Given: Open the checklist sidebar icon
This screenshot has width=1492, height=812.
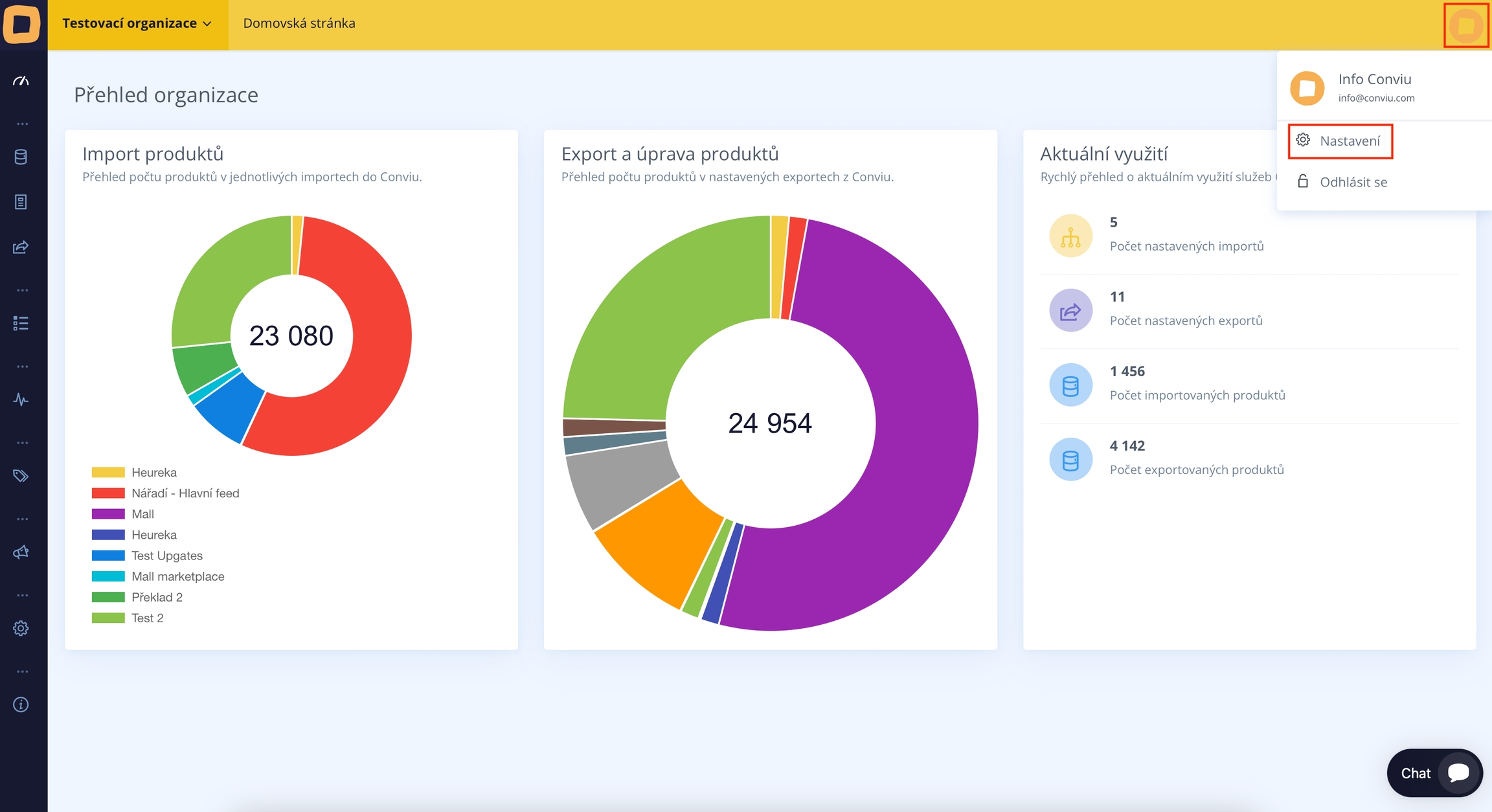Looking at the screenshot, I should point(21,323).
